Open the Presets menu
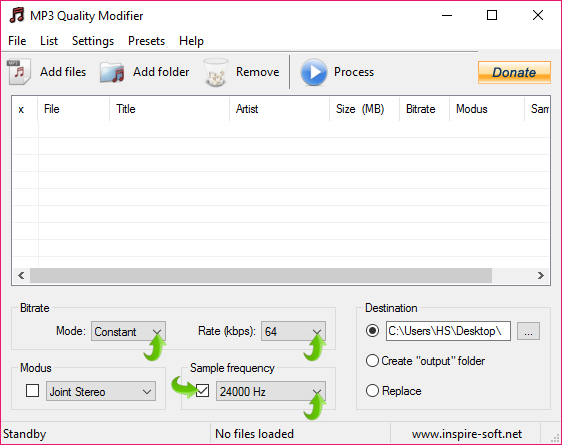The height and width of the screenshot is (445, 562). pyautogui.click(x=146, y=41)
